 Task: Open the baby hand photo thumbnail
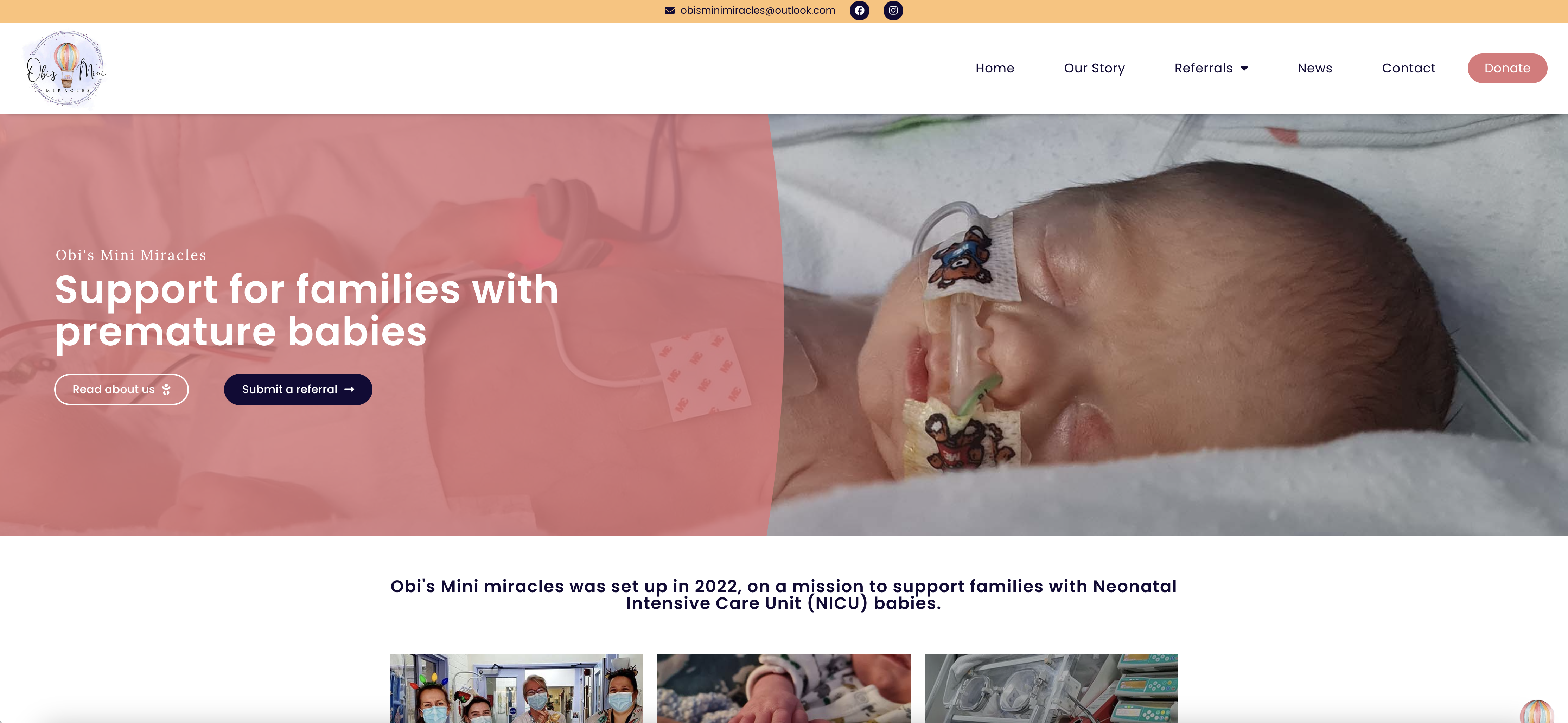point(783,688)
